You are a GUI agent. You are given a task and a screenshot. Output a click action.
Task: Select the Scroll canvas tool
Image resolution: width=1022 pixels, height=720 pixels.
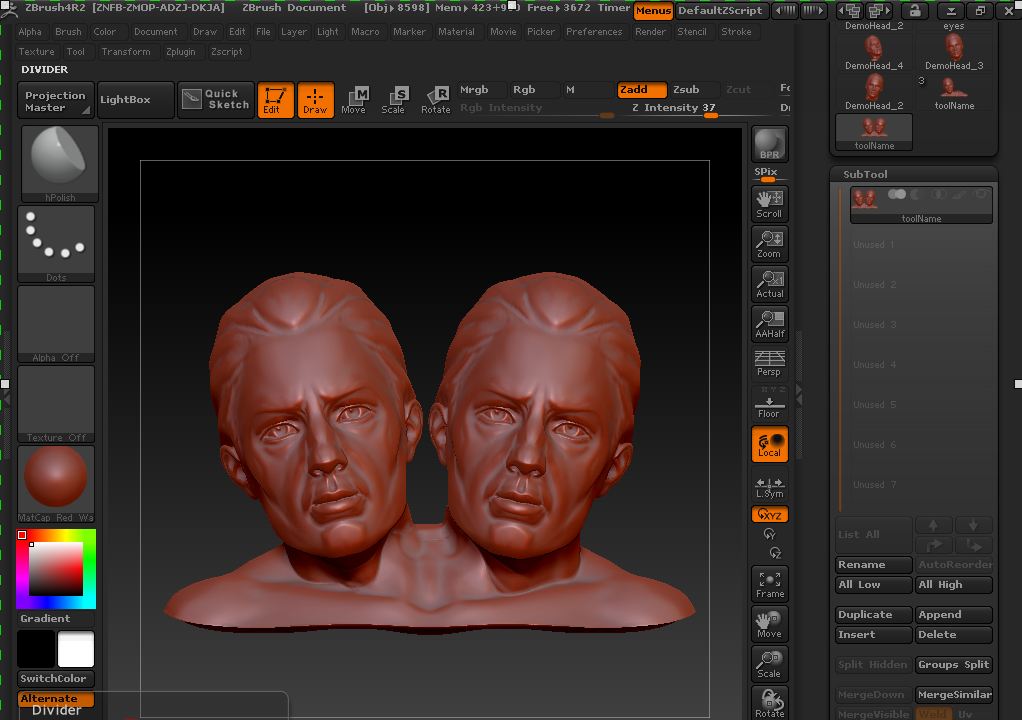click(769, 202)
